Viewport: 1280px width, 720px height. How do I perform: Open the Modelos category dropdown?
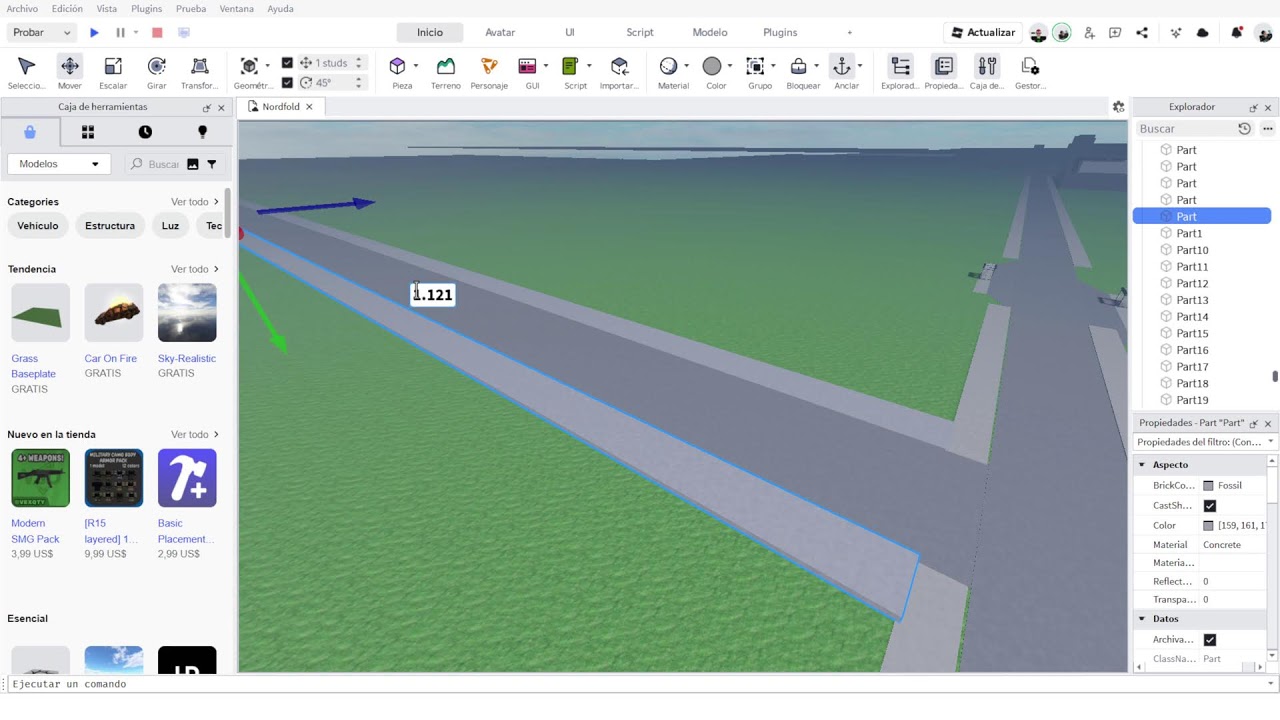60,164
